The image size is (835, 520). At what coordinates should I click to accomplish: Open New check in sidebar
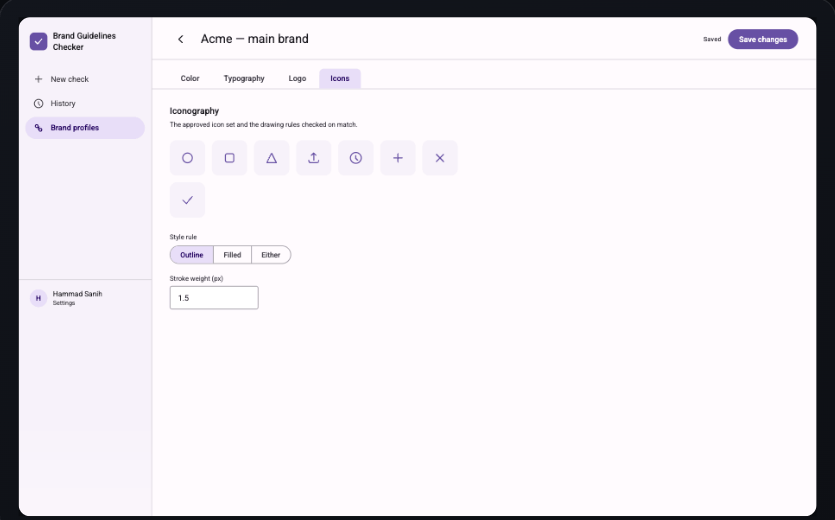pyautogui.click(x=85, y=79)
